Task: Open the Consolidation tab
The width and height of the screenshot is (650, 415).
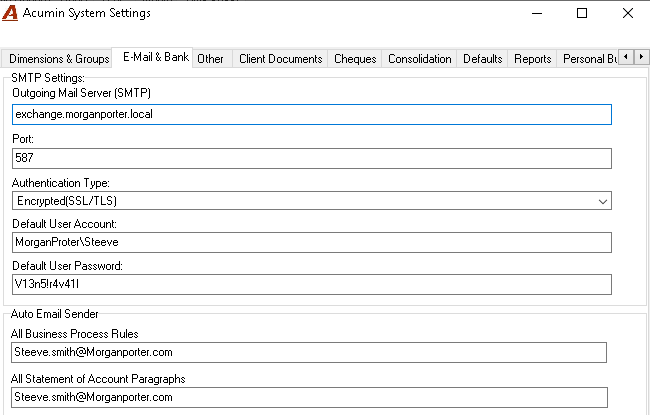Action: coord(419,59)
